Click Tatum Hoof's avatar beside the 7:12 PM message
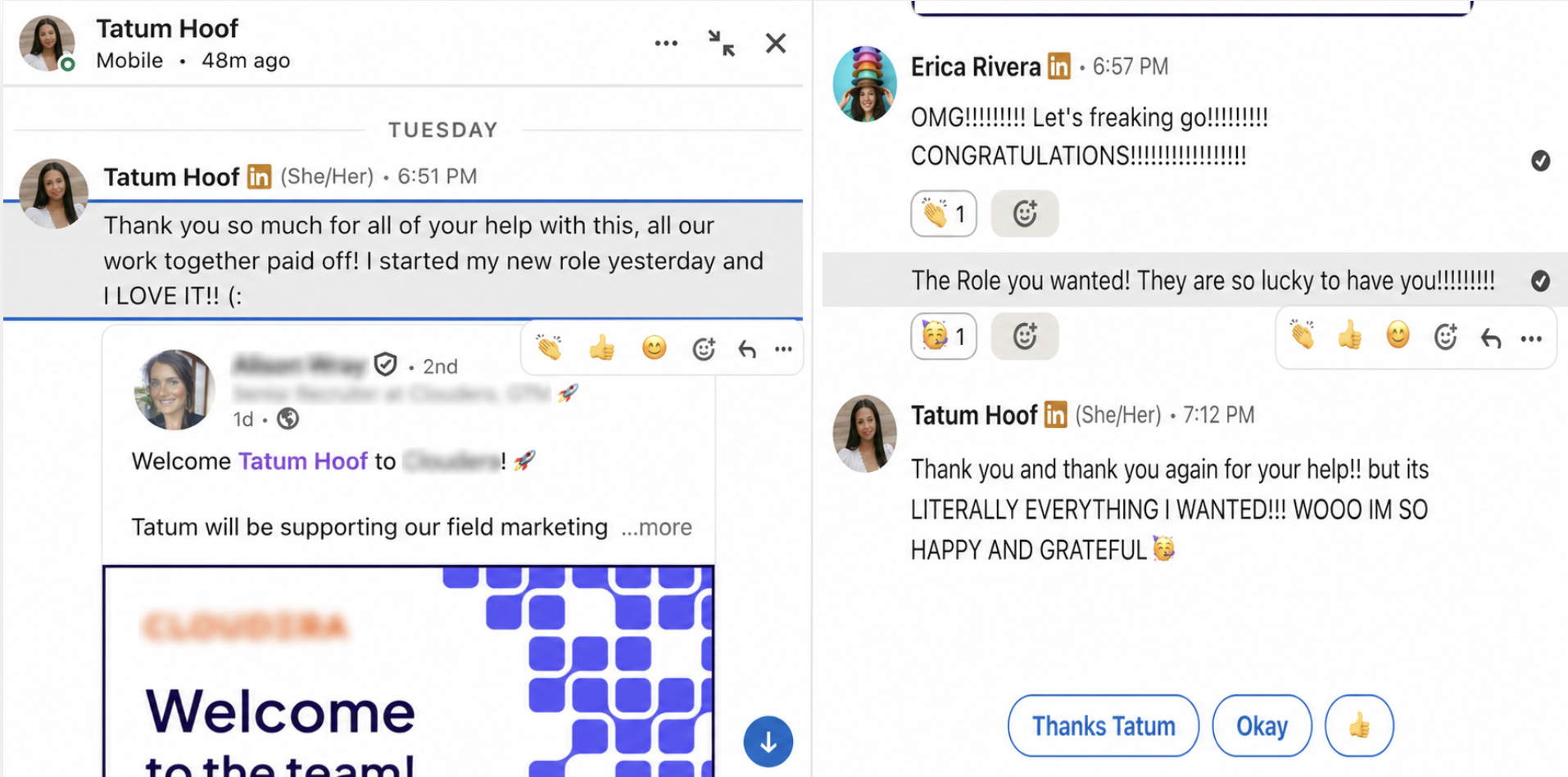The height and width of the screenshot is (777, 1568). click(865, 434)
